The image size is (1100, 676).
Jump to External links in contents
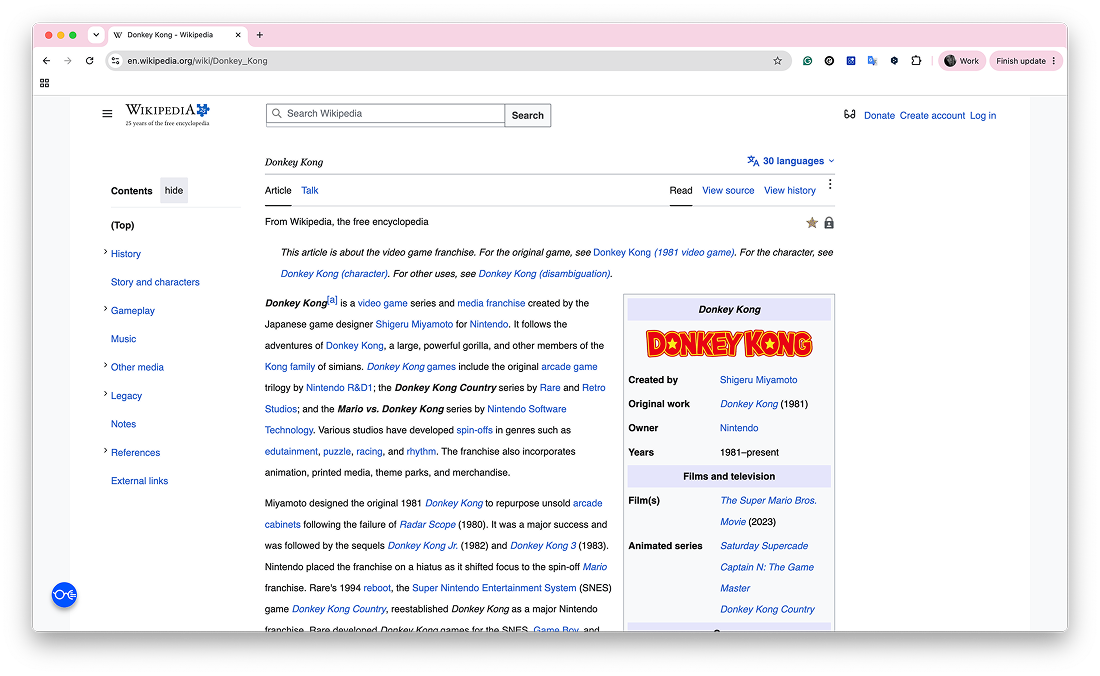pos(140,481)
